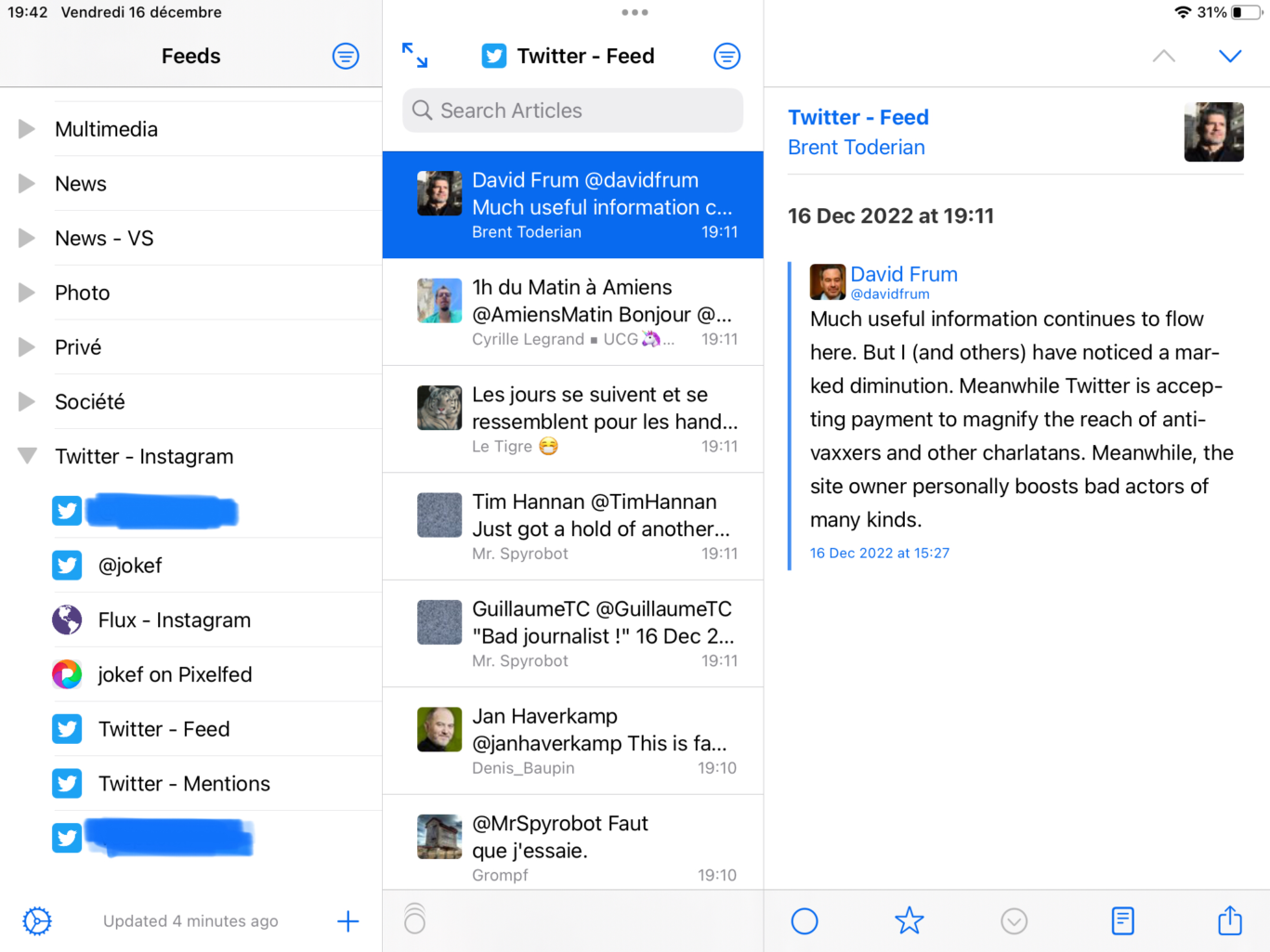
Task: Tap Twitter icon beside Twitter - Mentions
Action: pos(67,783)
